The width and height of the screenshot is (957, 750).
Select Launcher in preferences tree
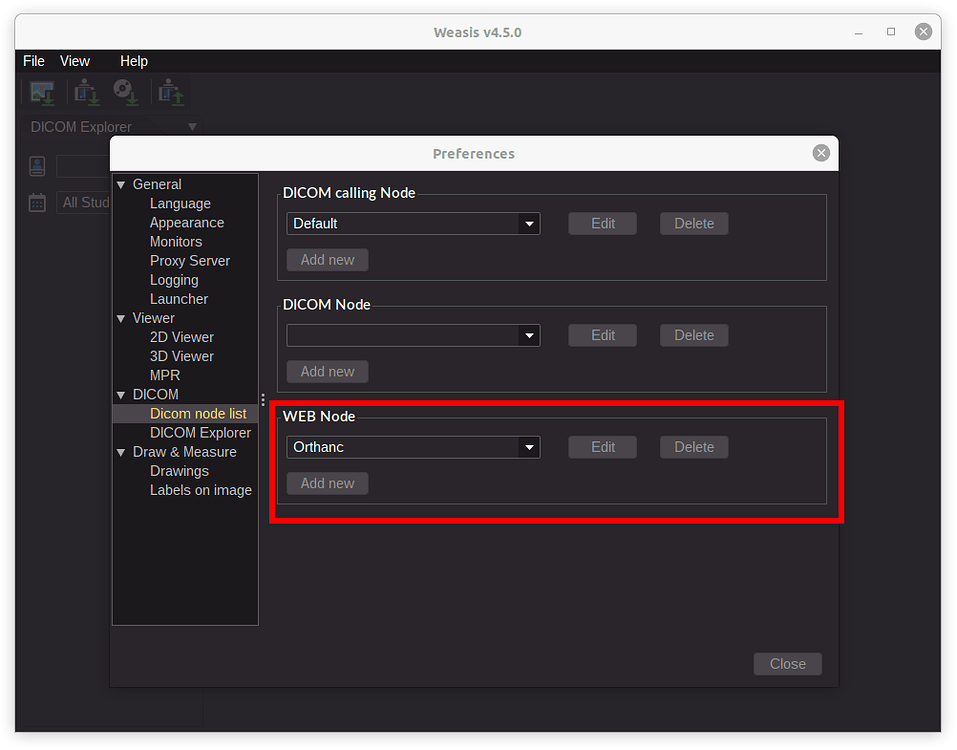click(179, 299)
